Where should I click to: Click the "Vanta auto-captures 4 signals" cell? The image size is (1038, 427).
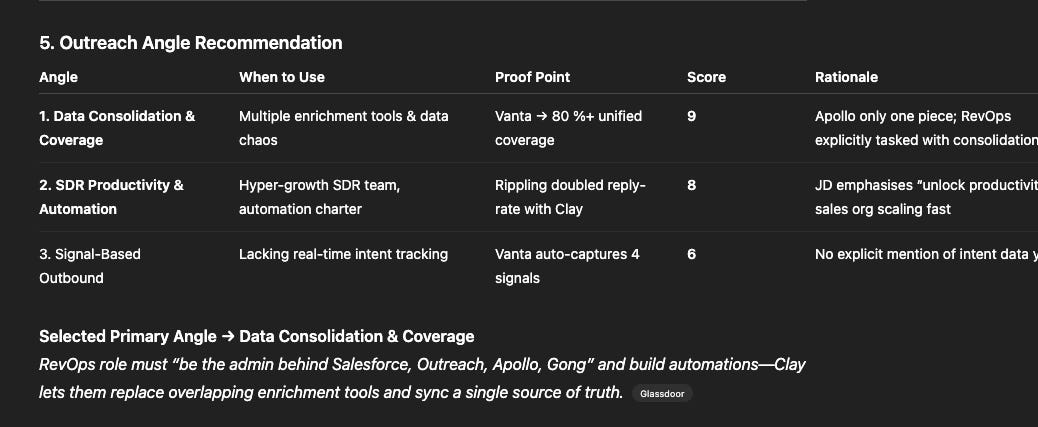pos(567,266)
